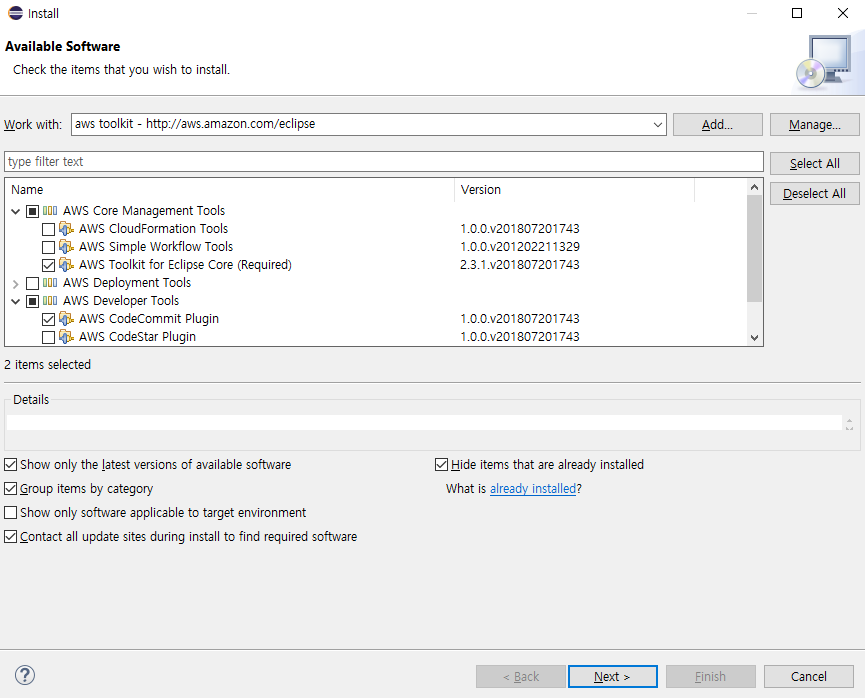Click inside the Details text area
This screenshot has width=865, height=698.
pos(424,423)
